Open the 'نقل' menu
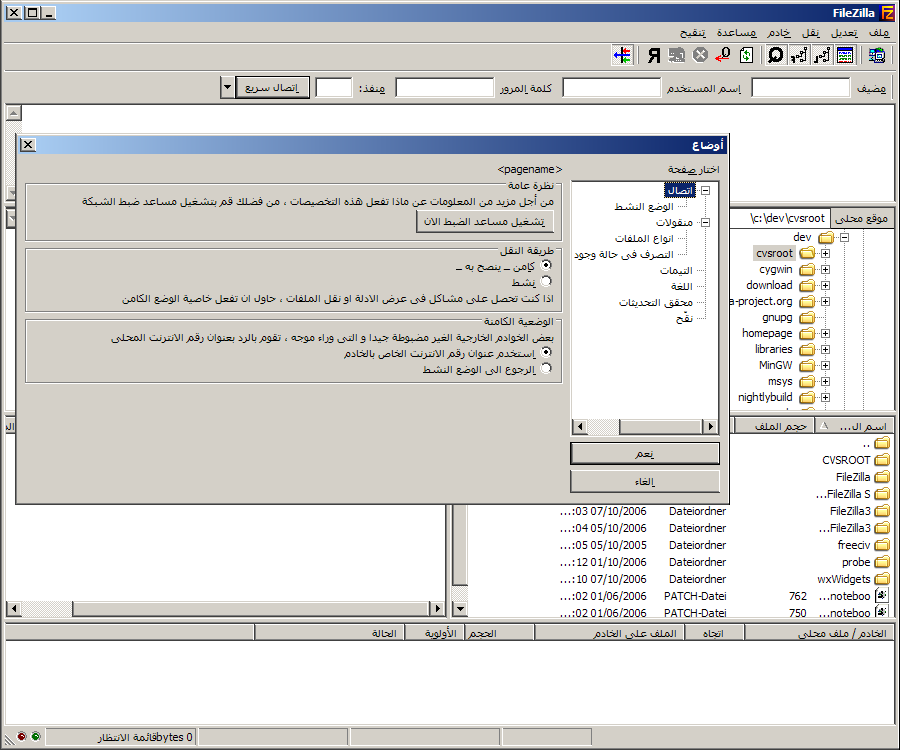This screenshot has width=900, height=750. (810, 33)
